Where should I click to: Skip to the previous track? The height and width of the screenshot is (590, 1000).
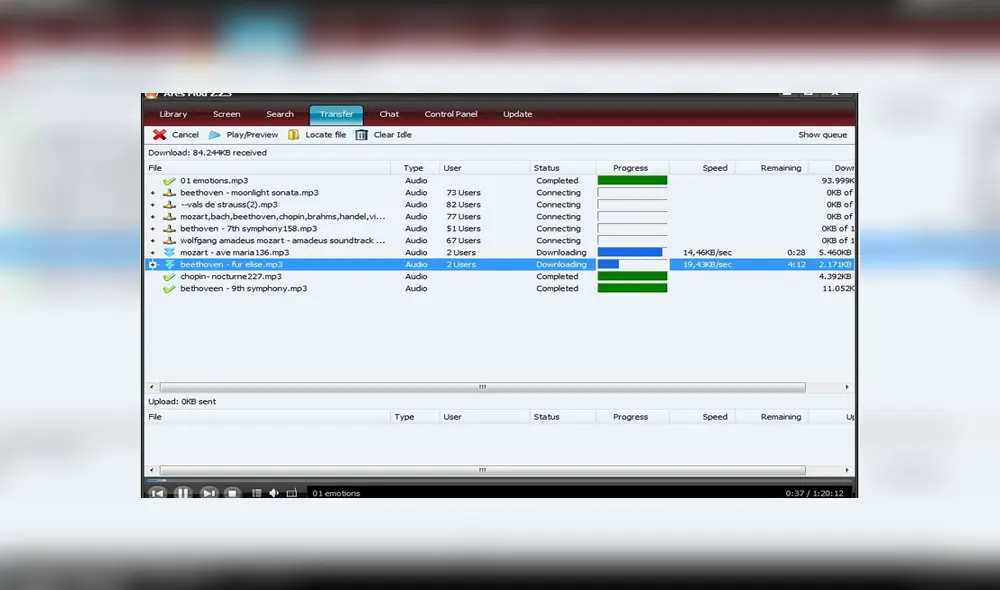[x=157, y=493]
